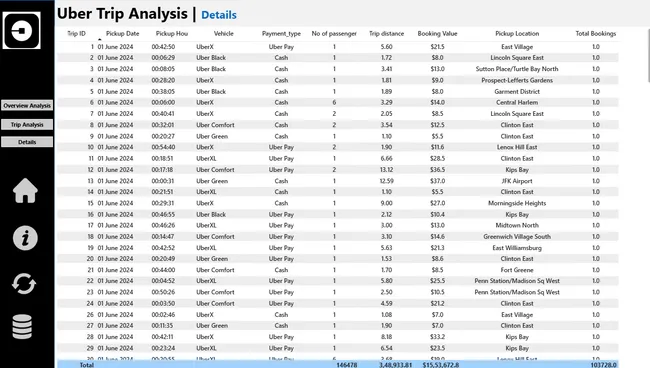This screenshot has width=650, height=368.
Task: Sort by the Vehicle column header
Action: (224, 34)
